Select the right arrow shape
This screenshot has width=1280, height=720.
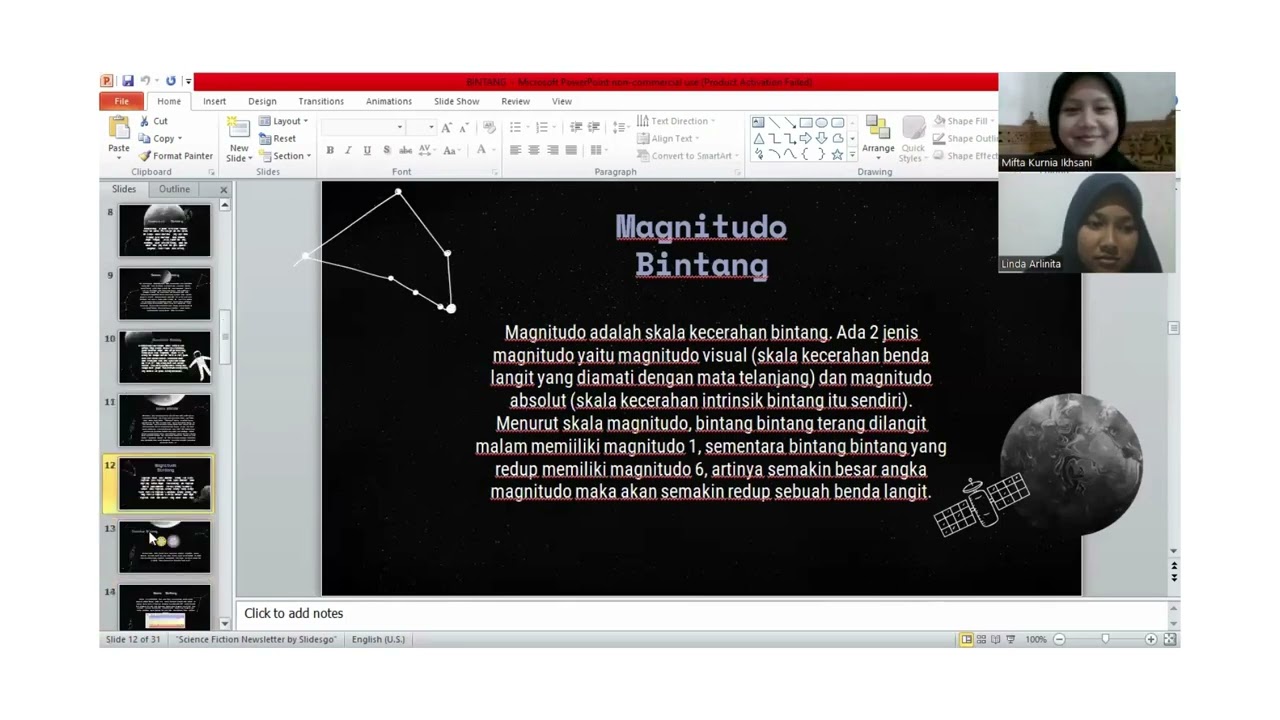click(x=805, y=138)
